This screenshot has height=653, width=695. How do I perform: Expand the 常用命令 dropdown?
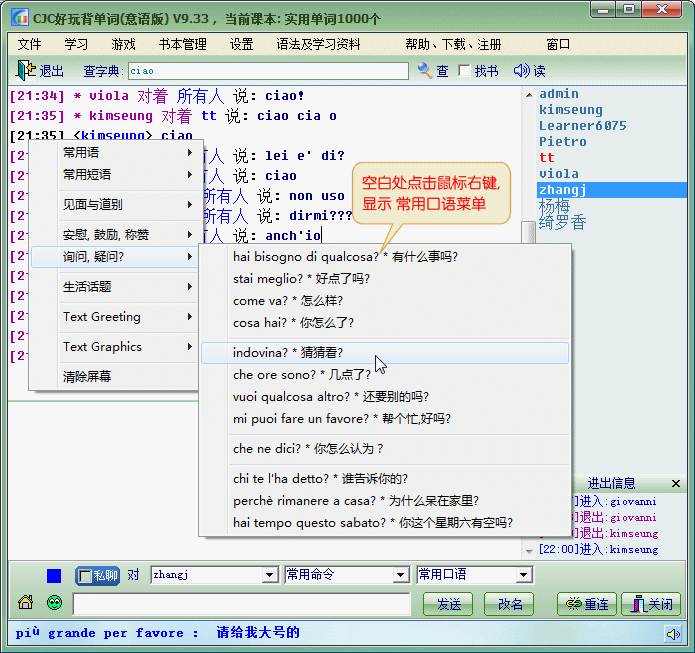(399, 575)
